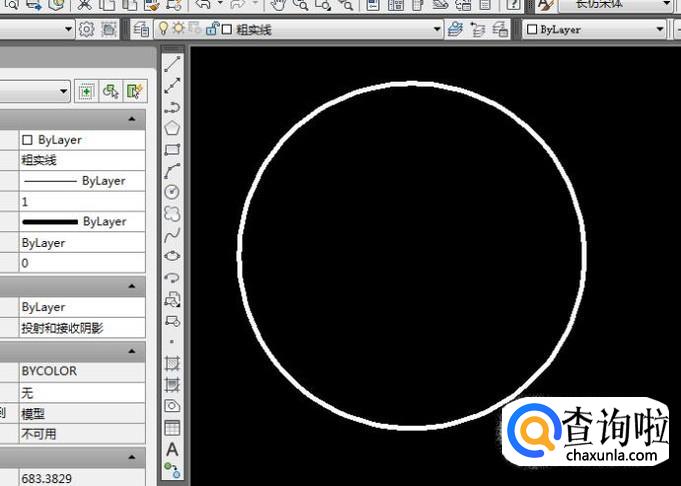Select the Polygon tool
The height and width of the screenshot is (486, 681).
coord(172,128)
